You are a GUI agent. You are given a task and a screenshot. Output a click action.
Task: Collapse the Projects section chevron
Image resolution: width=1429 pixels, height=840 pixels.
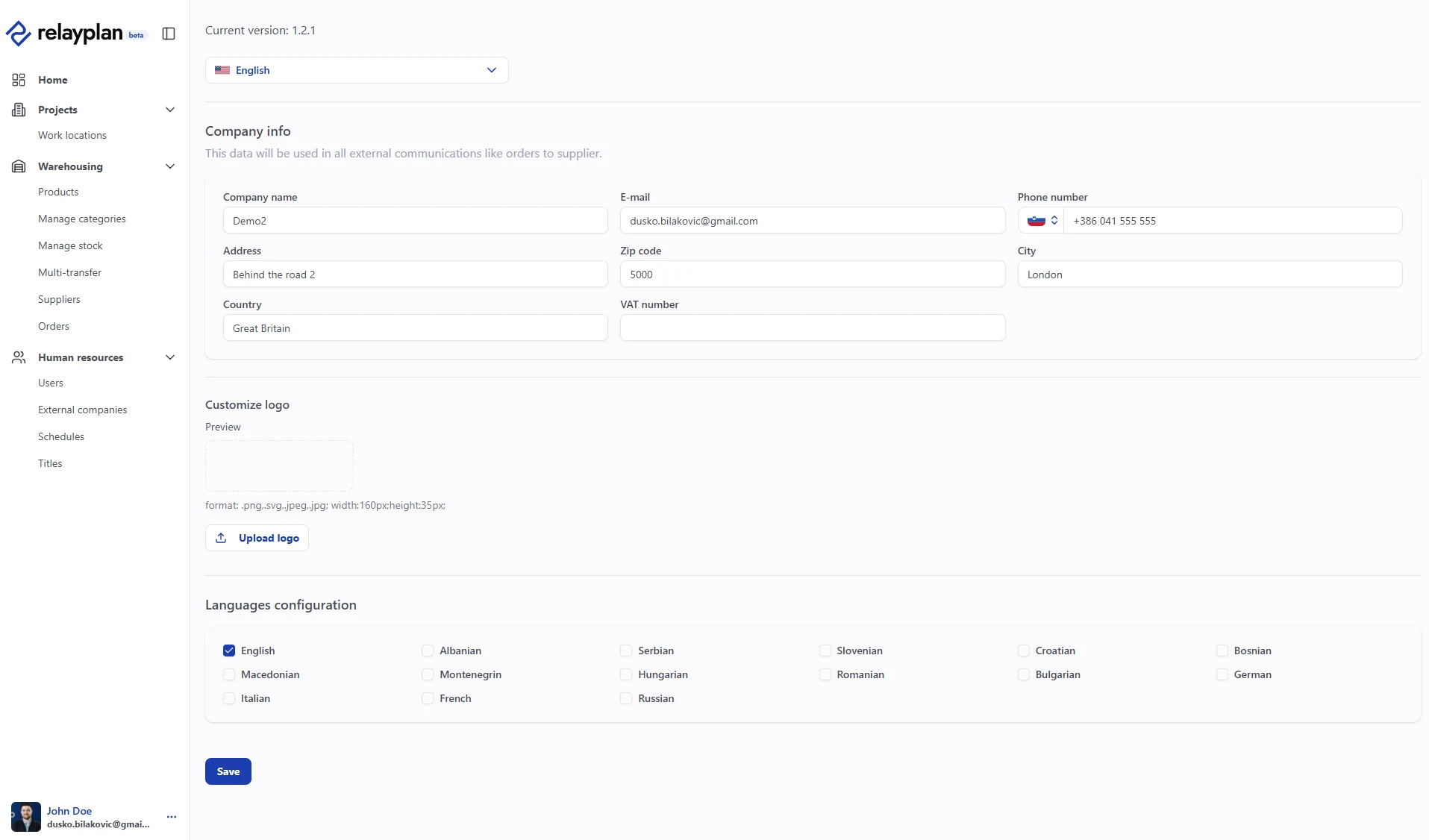170,110
